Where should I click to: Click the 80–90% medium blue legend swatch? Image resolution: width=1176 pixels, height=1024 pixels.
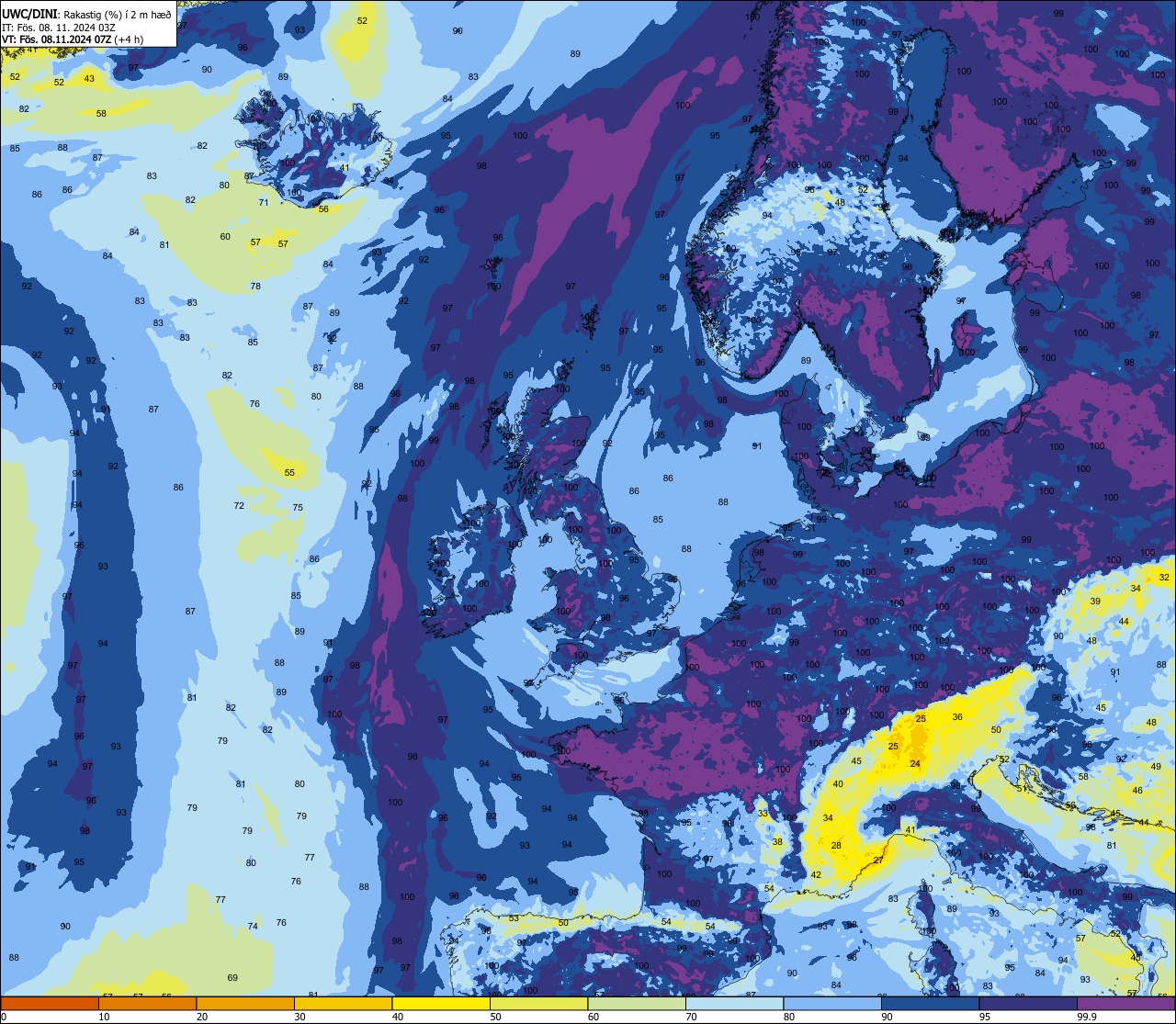click(832, 1003)
